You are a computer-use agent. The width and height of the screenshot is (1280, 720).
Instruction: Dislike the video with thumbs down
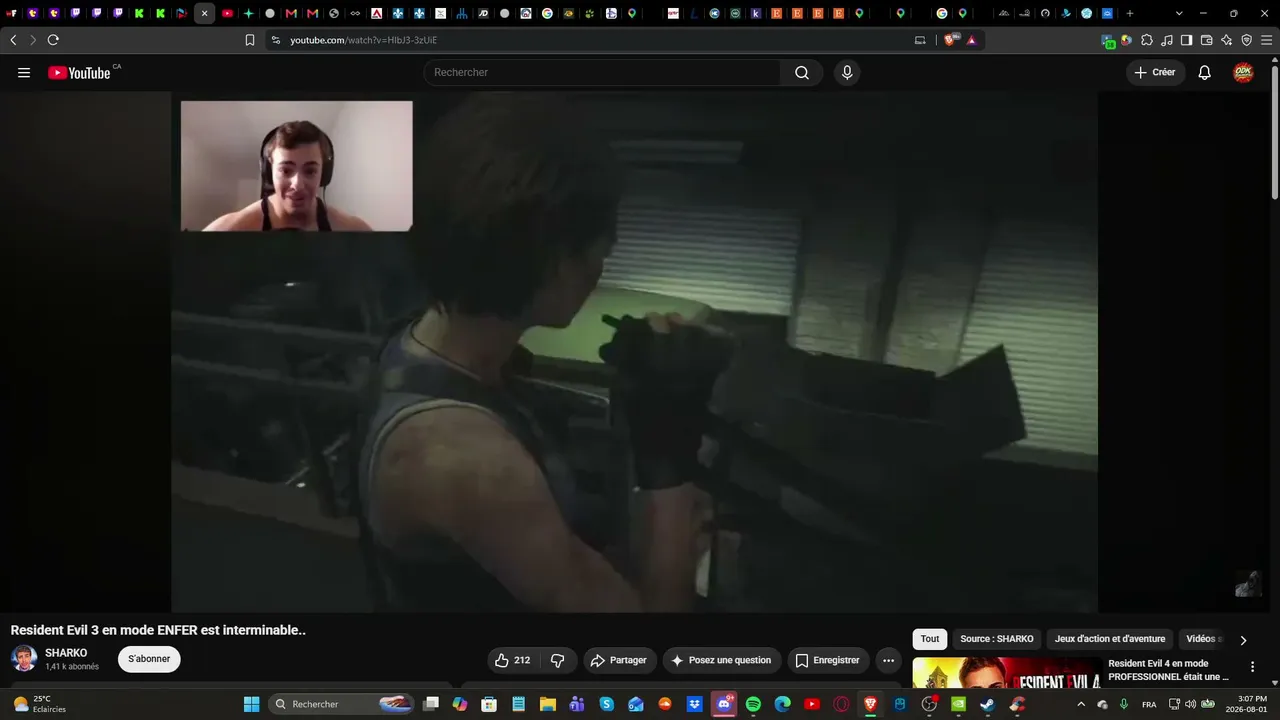tap(558, 660)
